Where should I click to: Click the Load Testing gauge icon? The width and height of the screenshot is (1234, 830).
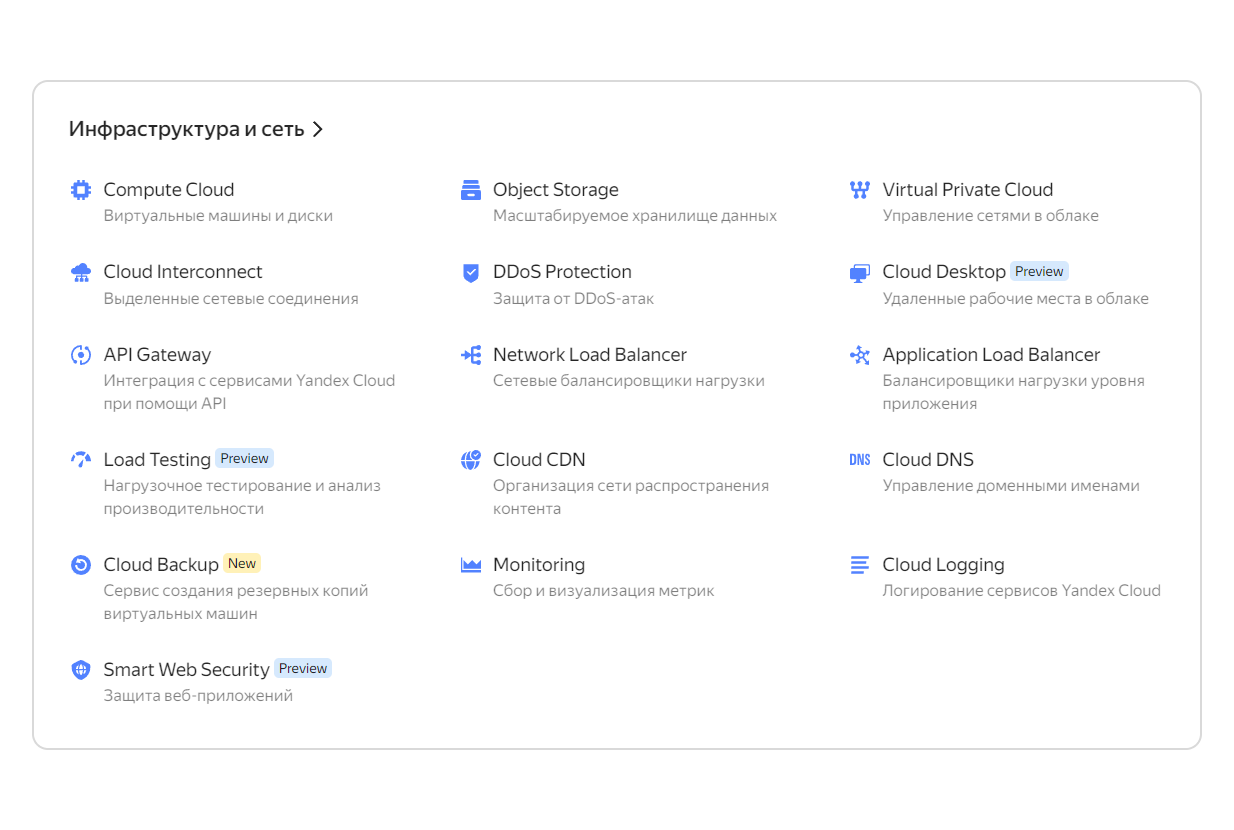(x=81, y=460)
